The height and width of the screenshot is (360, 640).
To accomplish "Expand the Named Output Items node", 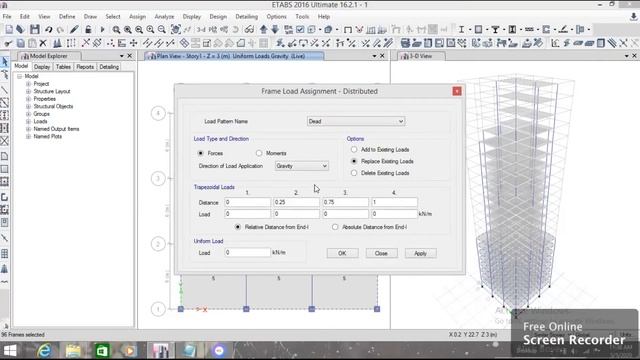I will [28, 129].
